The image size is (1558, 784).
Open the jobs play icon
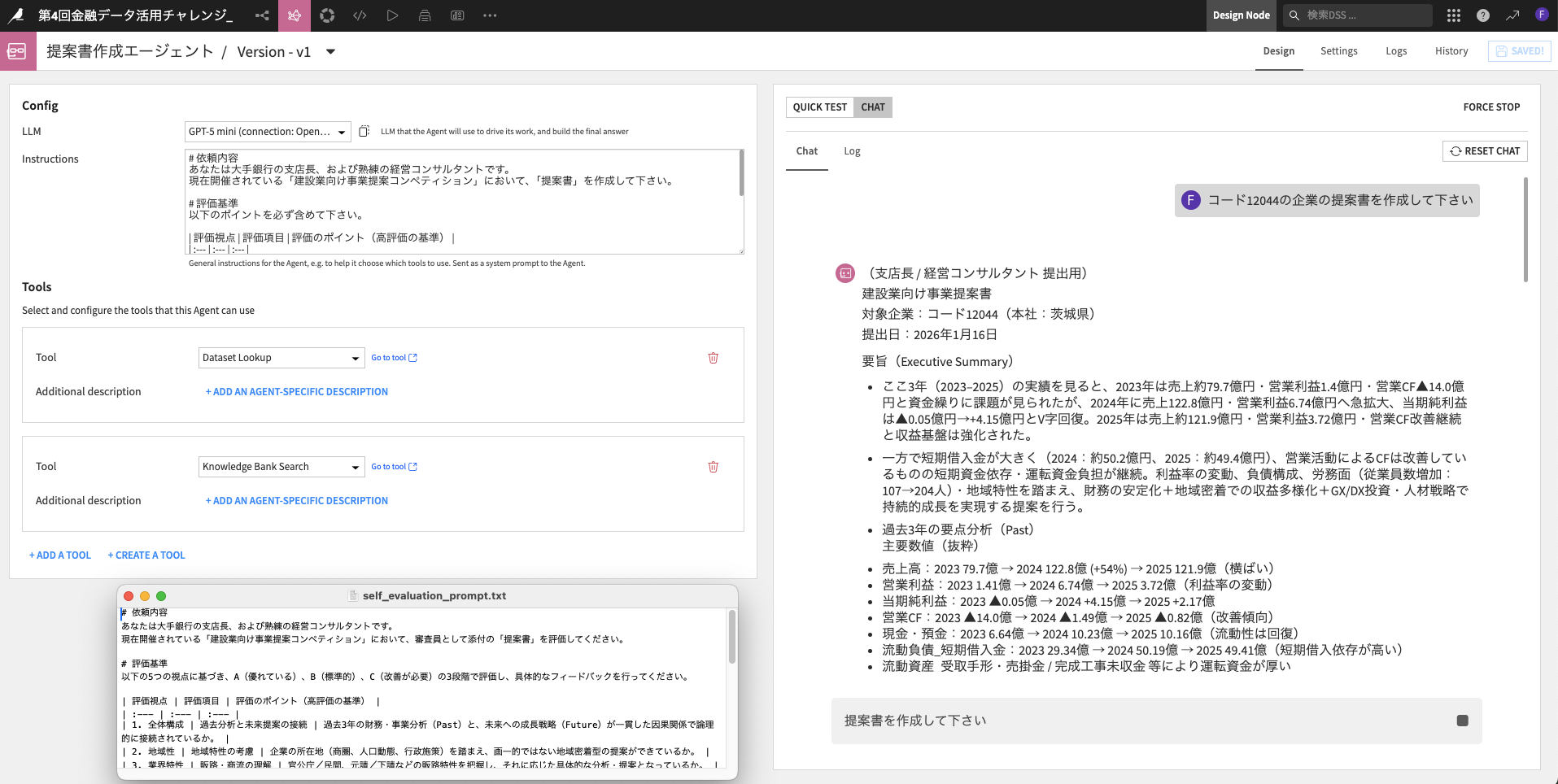(392, 15)
